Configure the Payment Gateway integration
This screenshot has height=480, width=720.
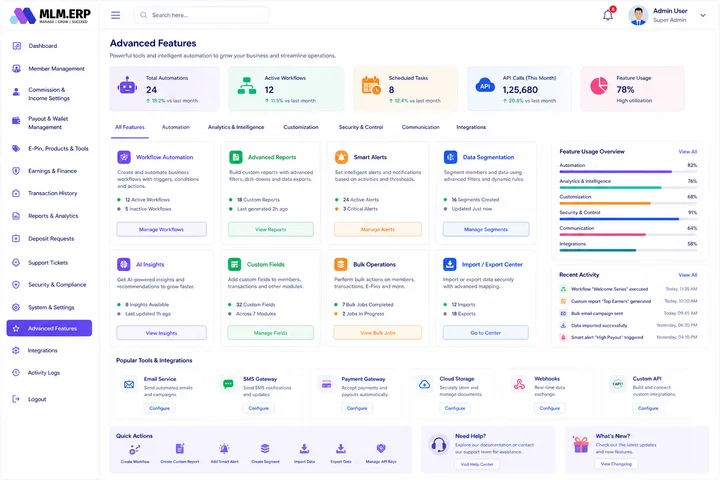click(357, 408)
